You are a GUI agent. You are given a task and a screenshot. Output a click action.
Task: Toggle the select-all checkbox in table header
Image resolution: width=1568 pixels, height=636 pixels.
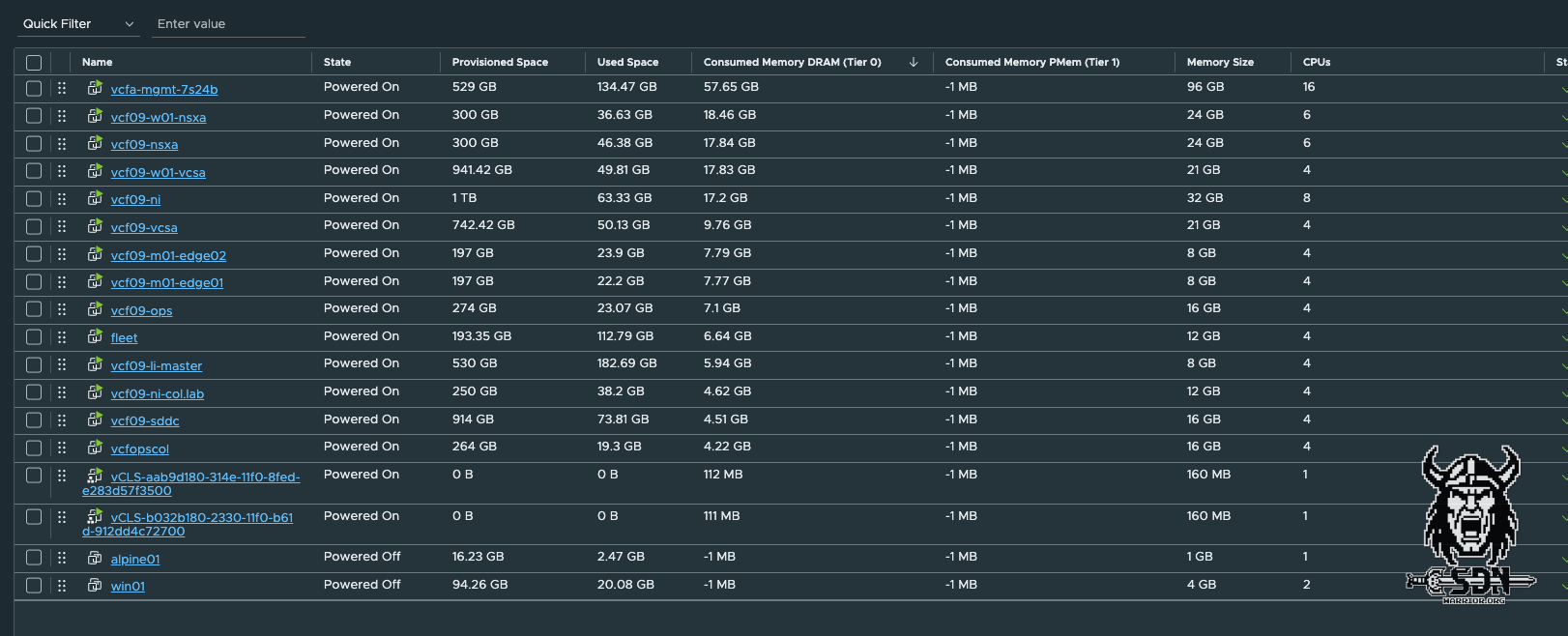coord(34,63)
